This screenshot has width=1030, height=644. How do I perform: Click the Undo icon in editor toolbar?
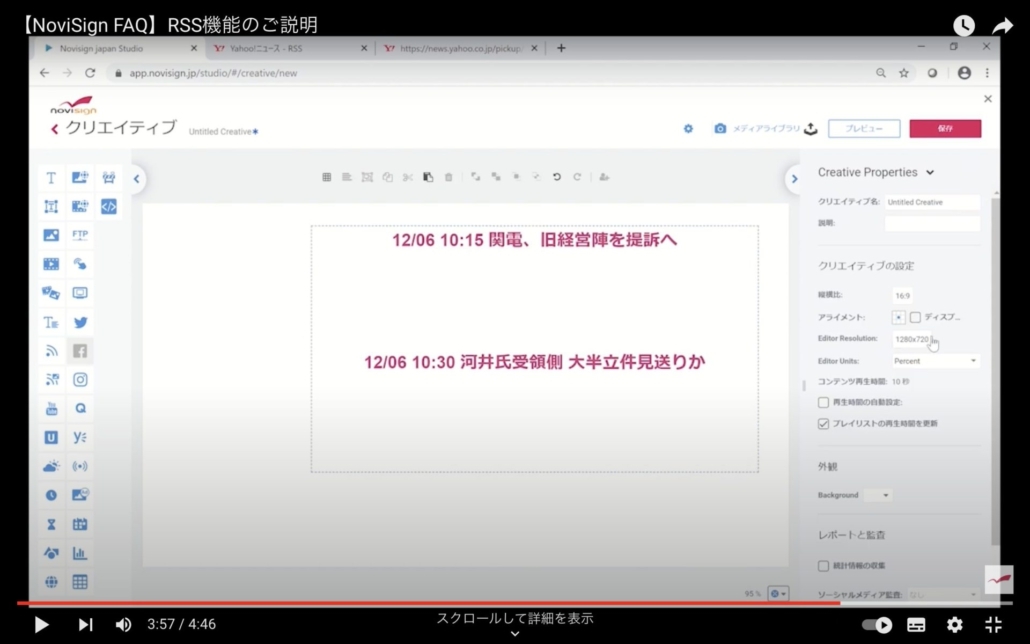coord(556,177)
